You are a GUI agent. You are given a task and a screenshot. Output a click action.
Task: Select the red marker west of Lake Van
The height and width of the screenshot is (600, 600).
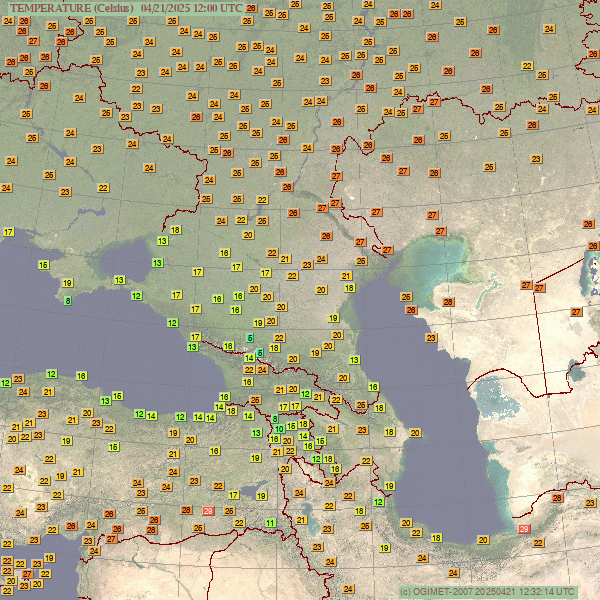[208, 511]
